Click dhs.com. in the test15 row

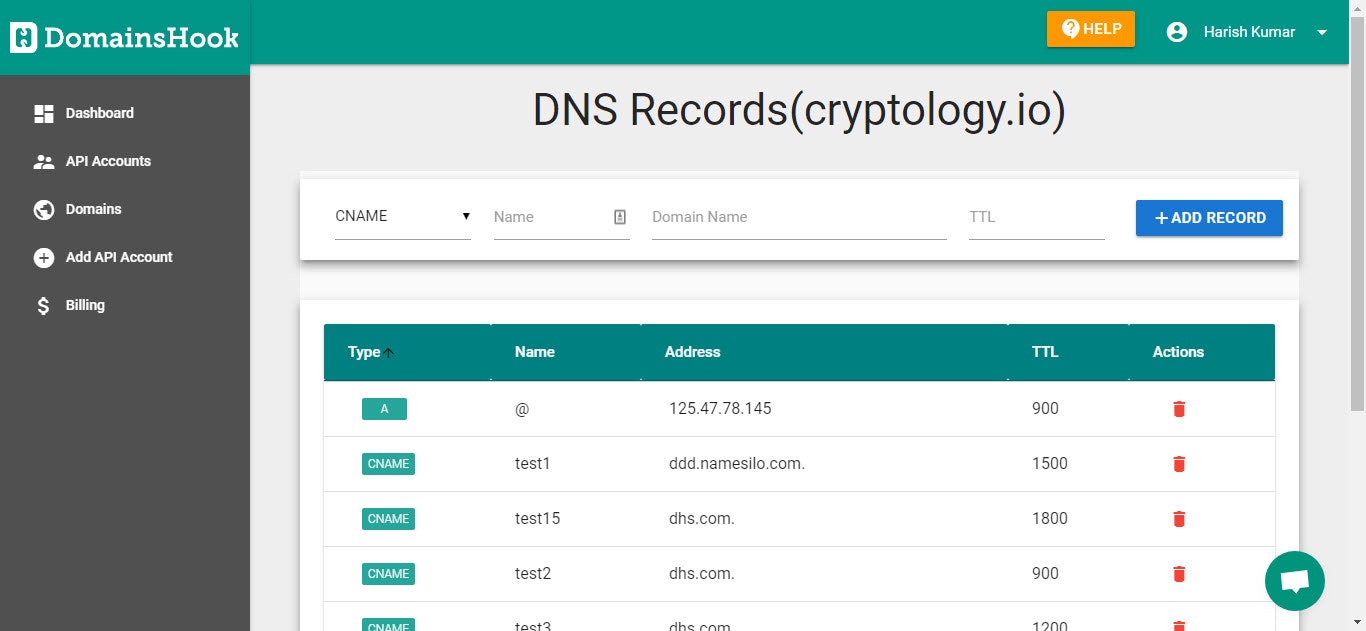(x=702, y=519)
